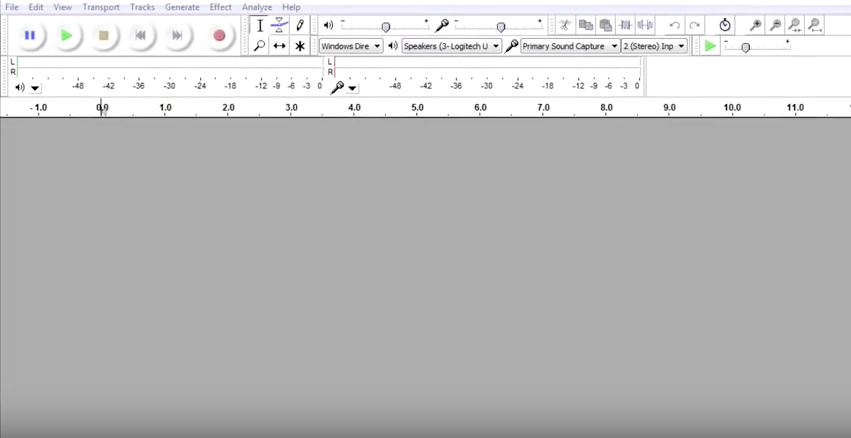The width and height of the screenshot is (851, 438).
Task: Click the playback level meter bar
Action: (170, 67)
